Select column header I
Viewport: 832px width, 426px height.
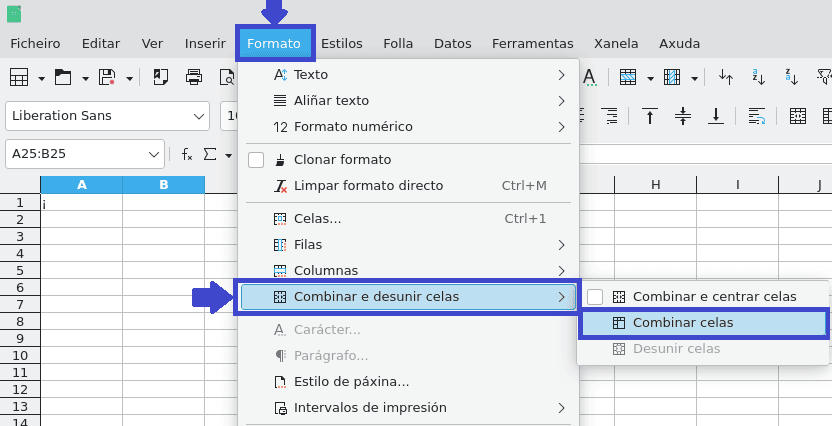[738, 185]
